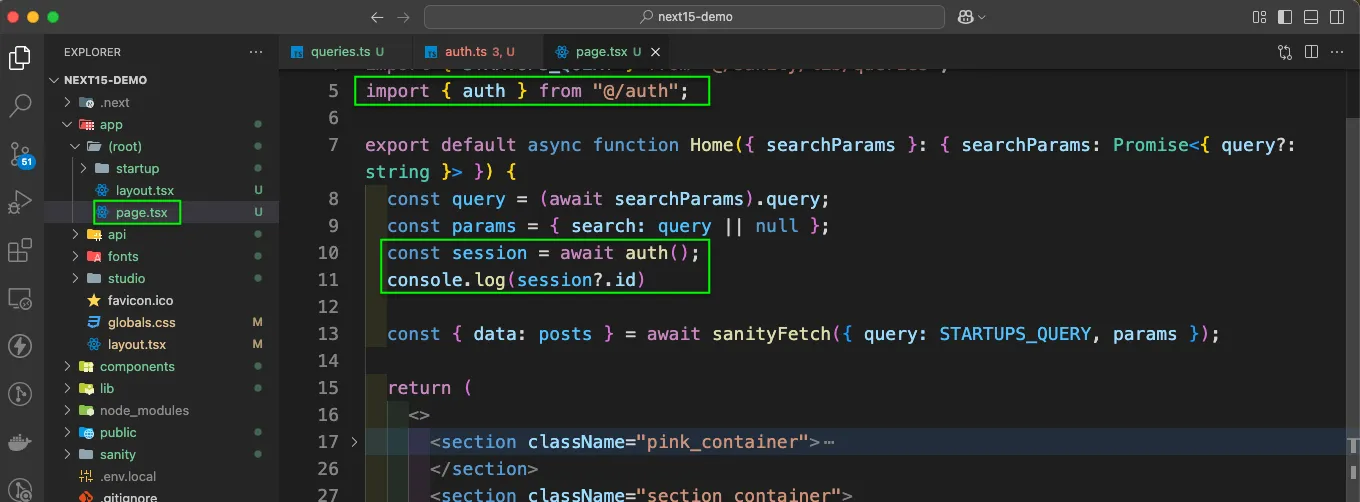Click the Home function name on line 7
Screen dimensions: 1360x502
(x=712, y=145)
